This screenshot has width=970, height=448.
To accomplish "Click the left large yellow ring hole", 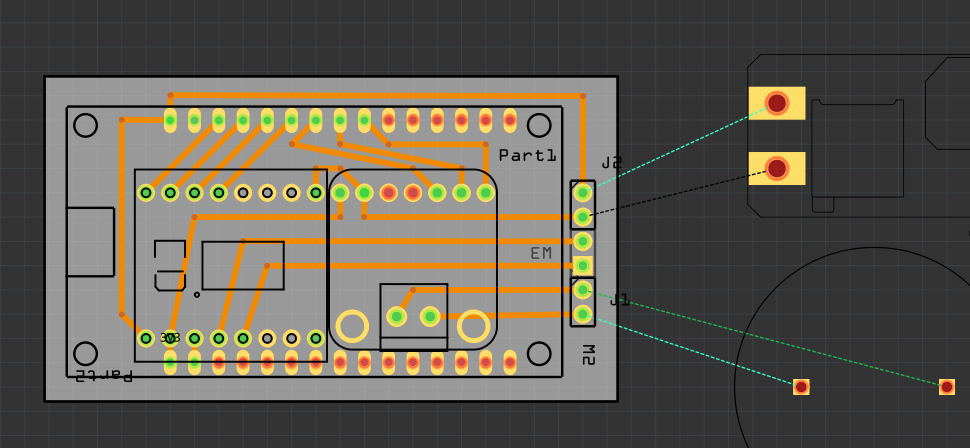I will point(352,326).
